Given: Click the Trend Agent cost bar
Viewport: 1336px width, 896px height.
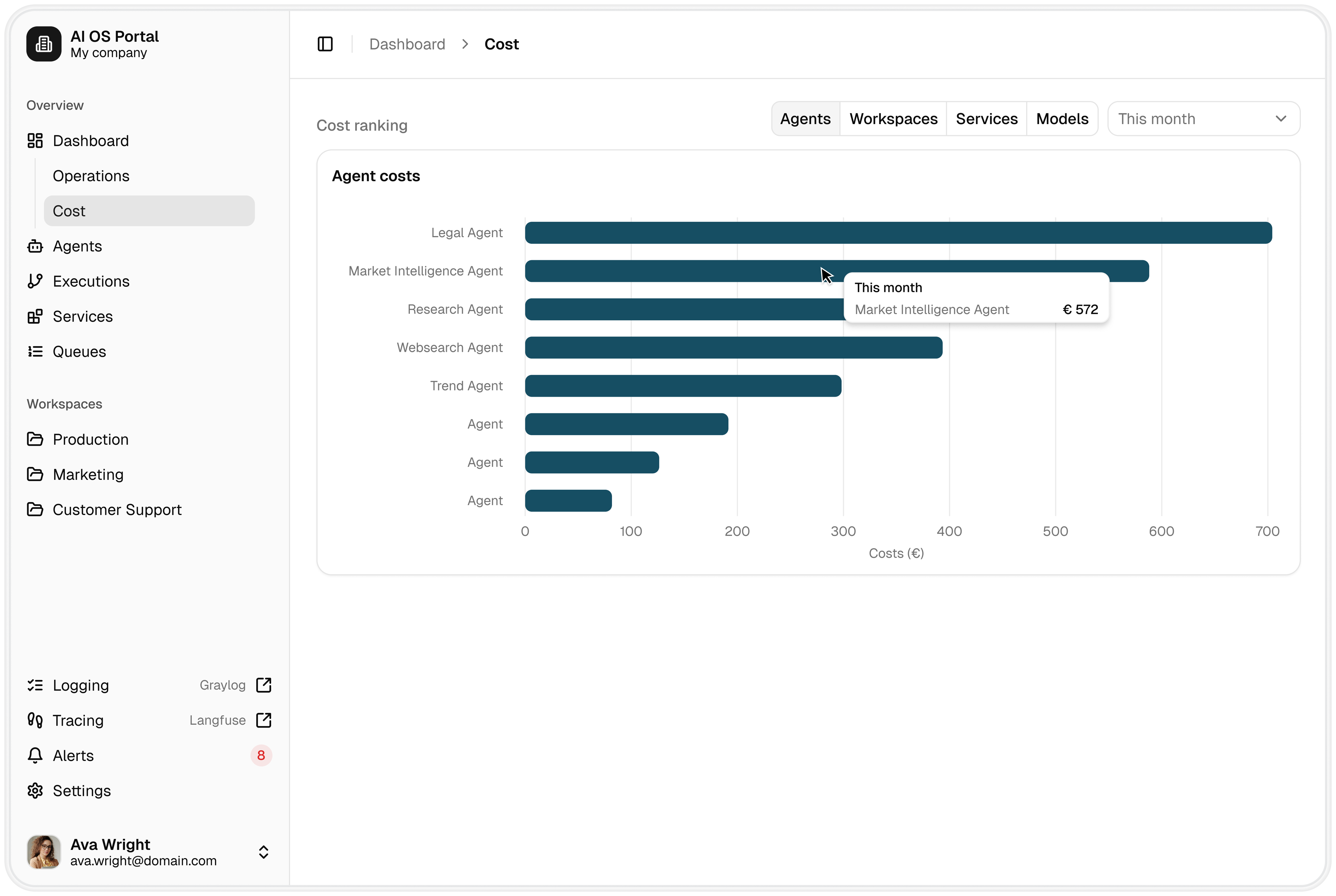Looking at the screenshot, I should click(683, 386).
